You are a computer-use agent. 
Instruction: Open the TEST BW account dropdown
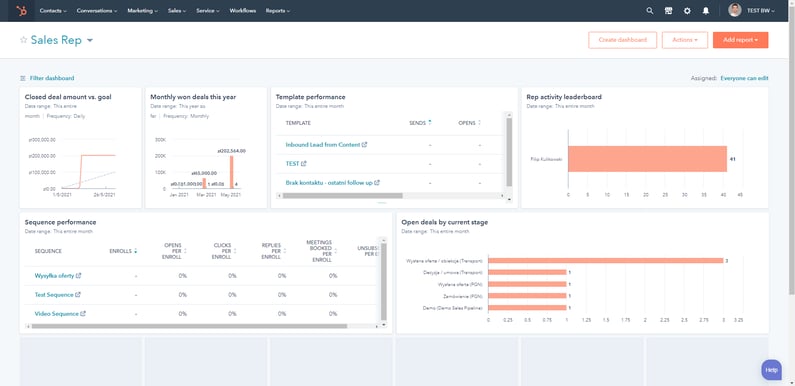(x=761, y=11)
